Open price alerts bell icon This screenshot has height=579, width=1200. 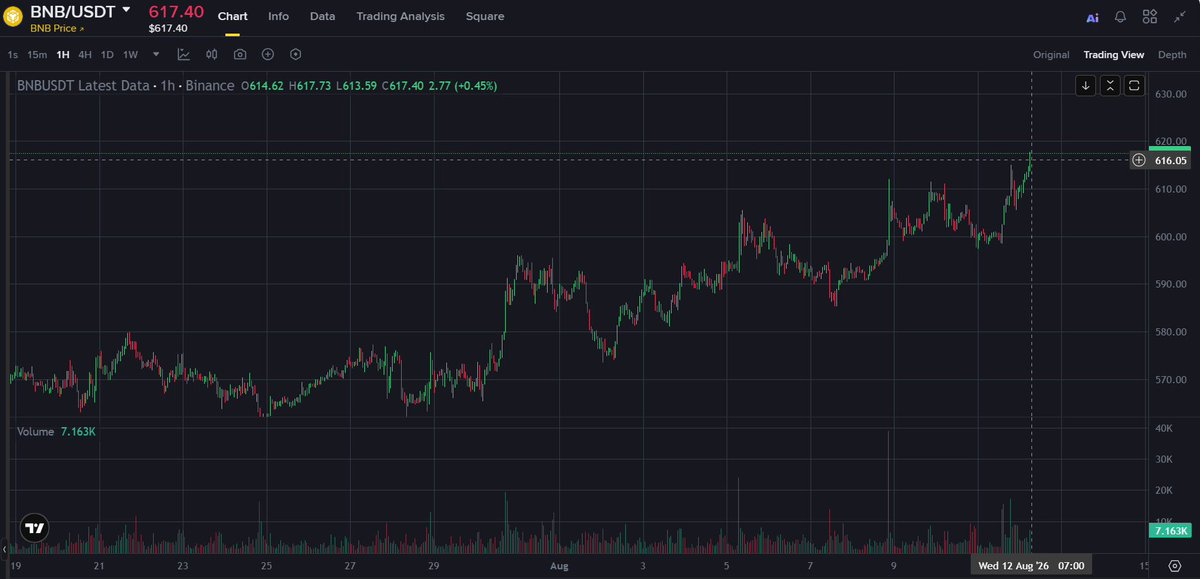1121,18
